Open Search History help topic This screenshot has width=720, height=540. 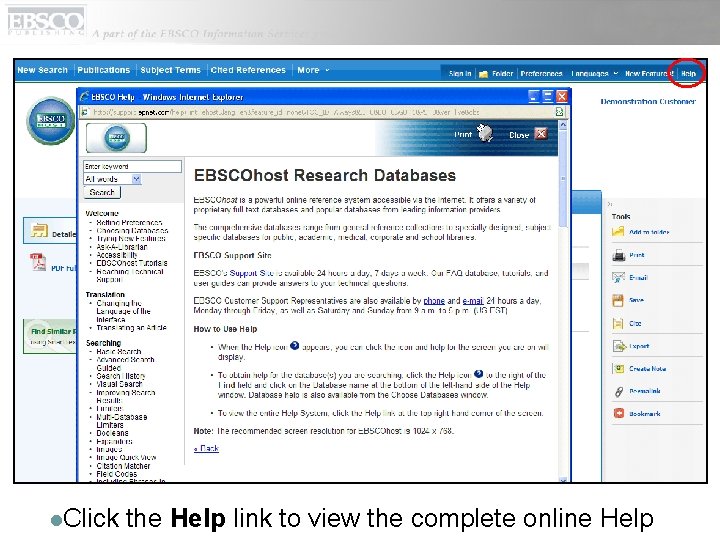tap(121, 376)
